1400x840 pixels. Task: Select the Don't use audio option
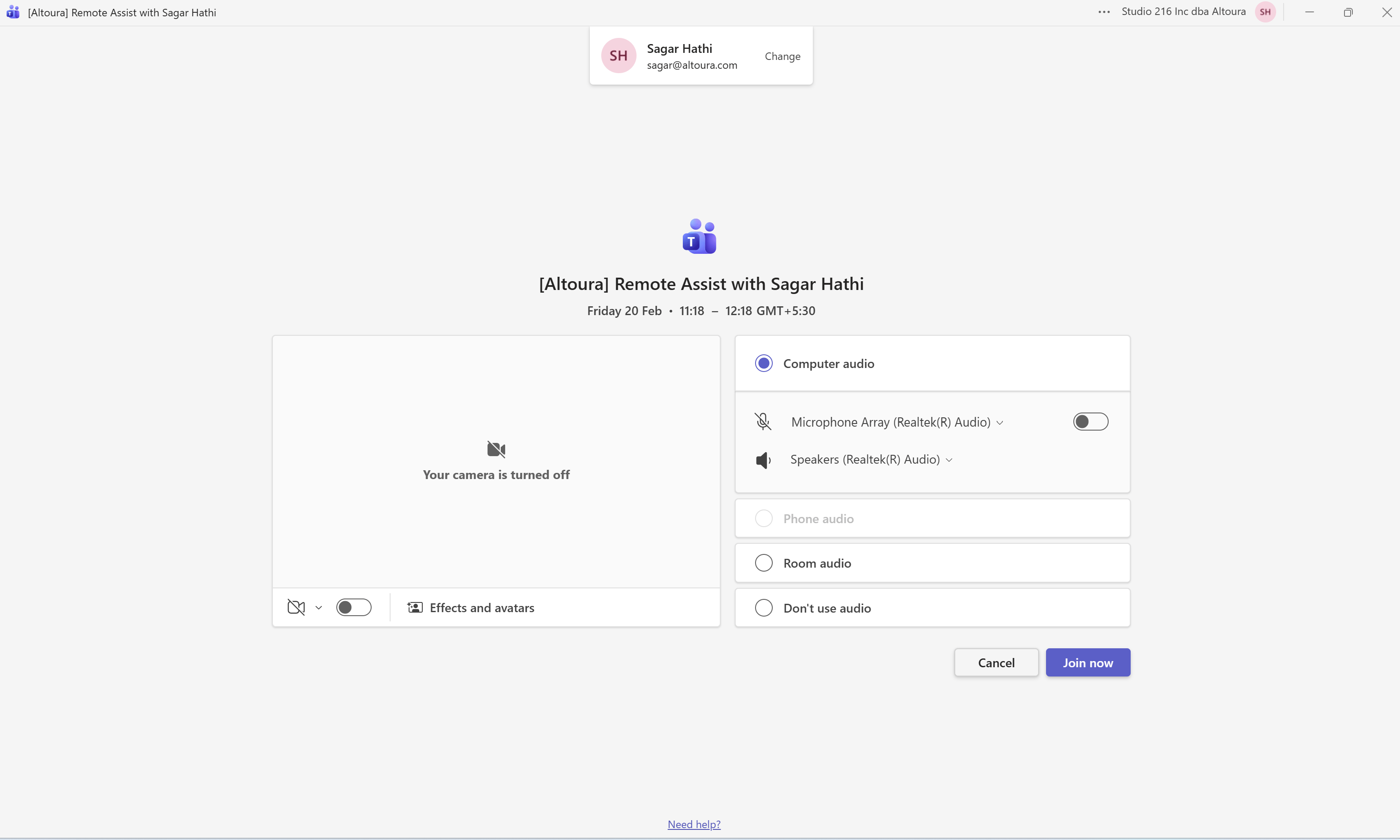pyautogui.click(x=763, y=608)
